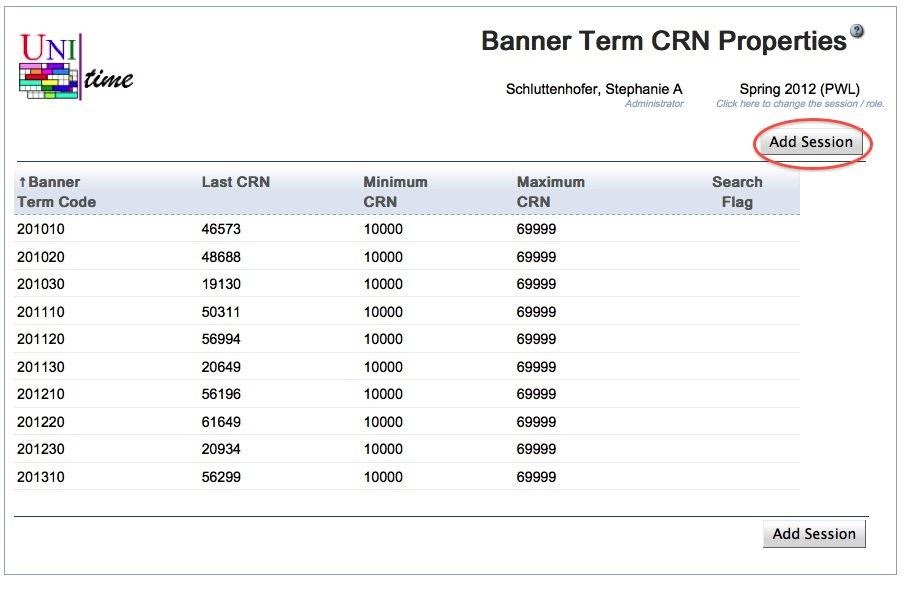Screen dimensions: 904x593
Task: Click Last CRN value 46573
Action: pyautogui.click(x=221, y=229)
